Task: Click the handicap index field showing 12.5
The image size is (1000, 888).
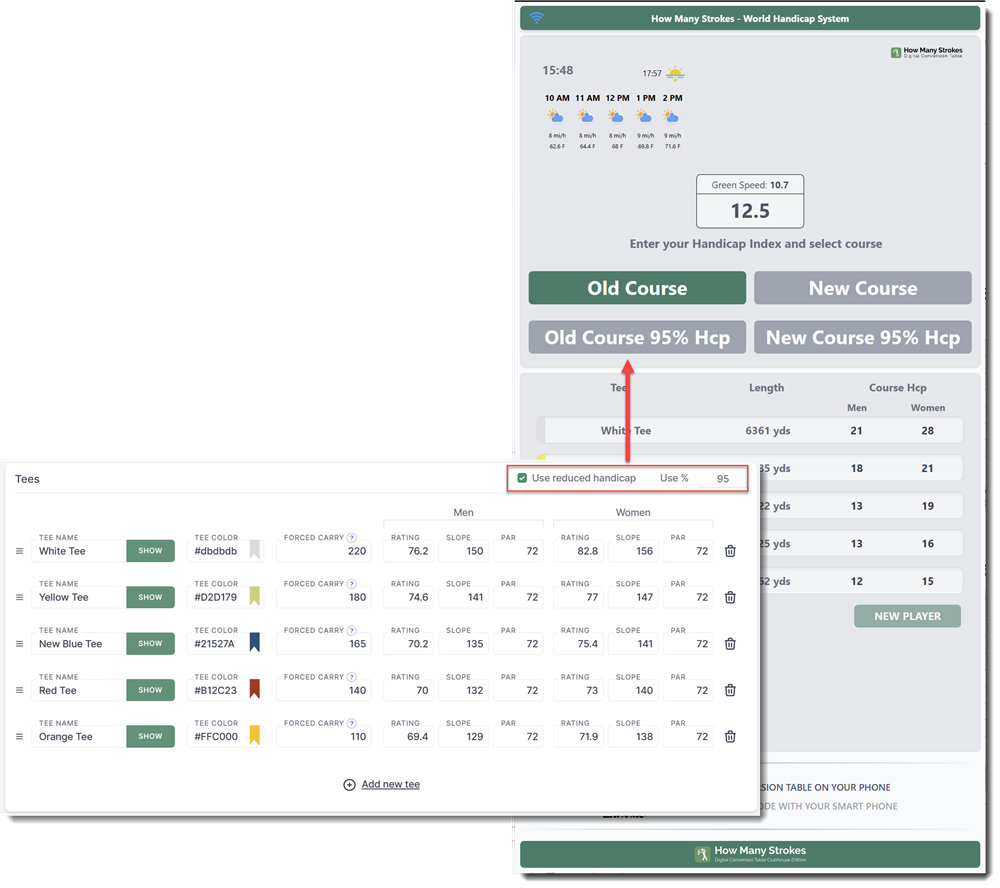Action: click(x=750, y=211)
